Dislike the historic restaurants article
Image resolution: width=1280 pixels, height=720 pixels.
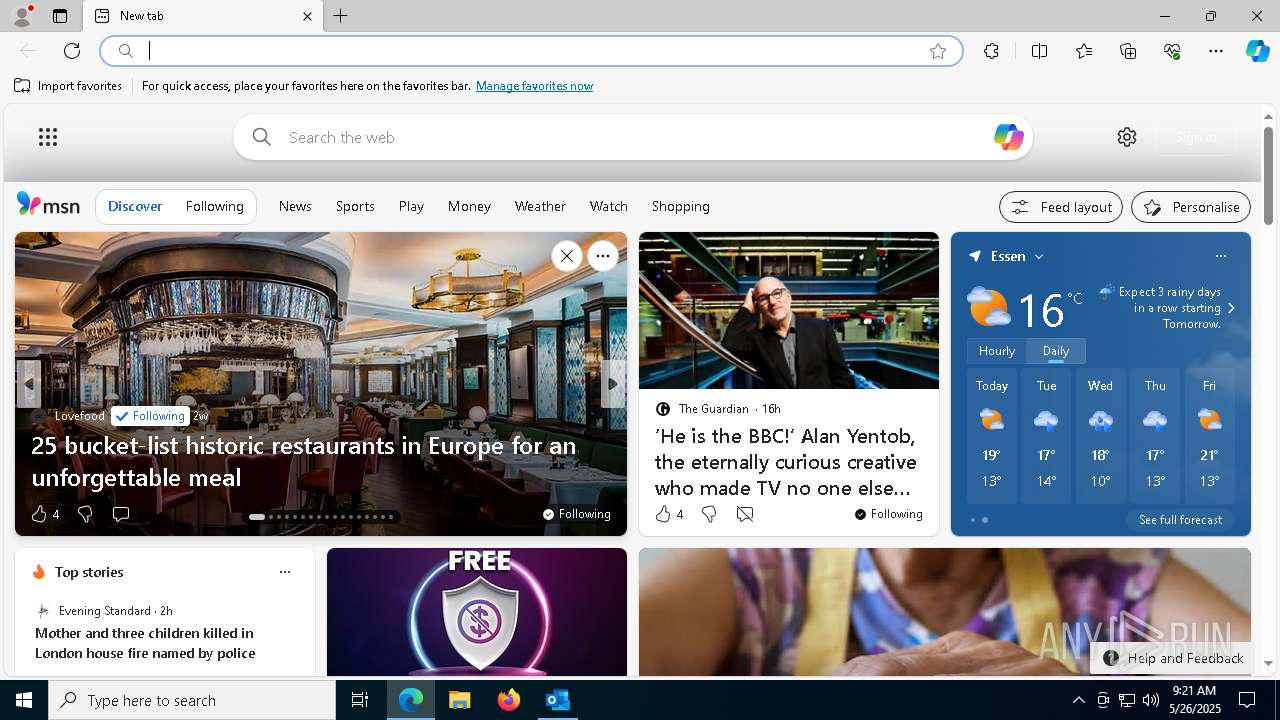85,514
